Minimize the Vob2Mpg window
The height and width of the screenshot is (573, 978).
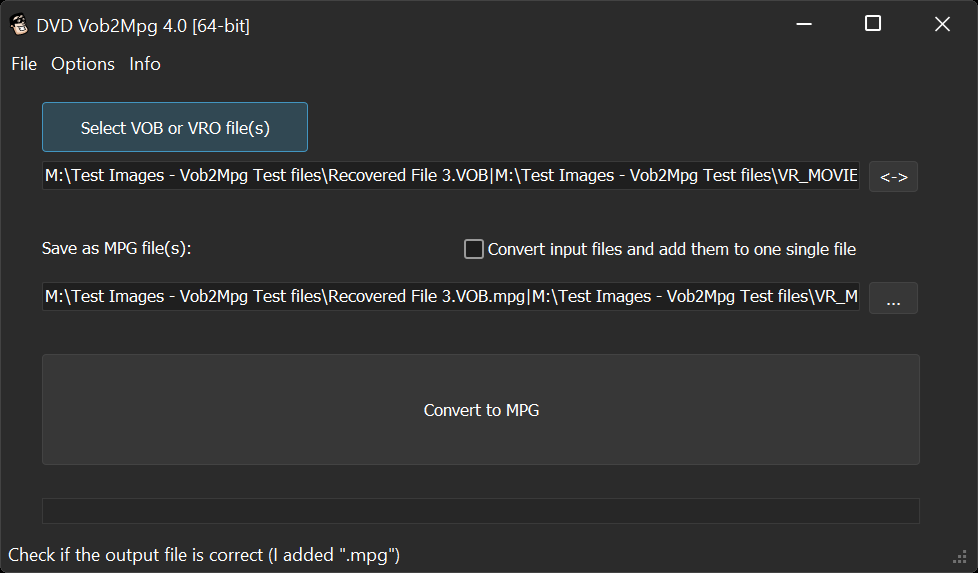click(x=804, y=25)
